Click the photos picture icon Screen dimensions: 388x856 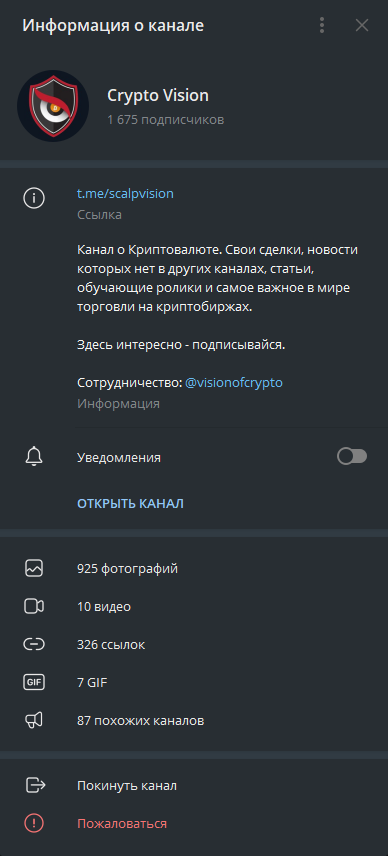coord(34,568)
